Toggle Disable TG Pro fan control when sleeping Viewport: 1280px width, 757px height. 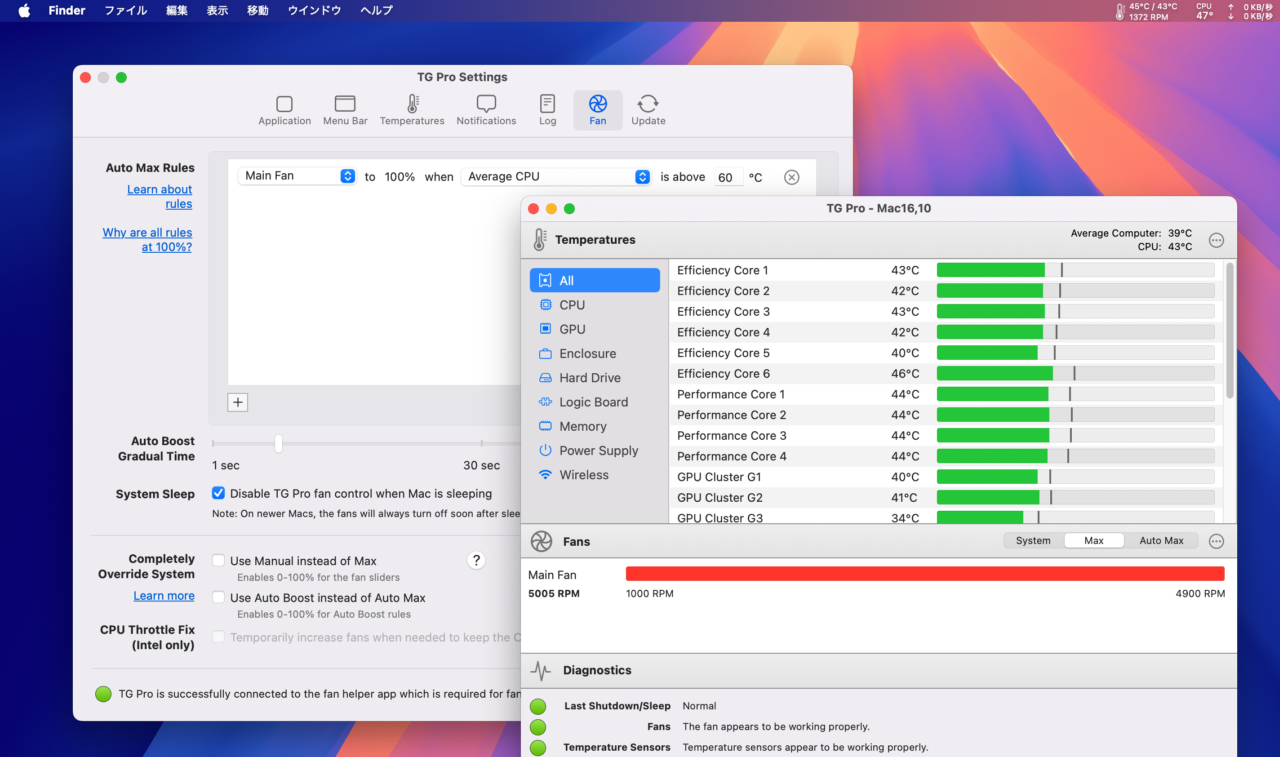tap(218, 493)
